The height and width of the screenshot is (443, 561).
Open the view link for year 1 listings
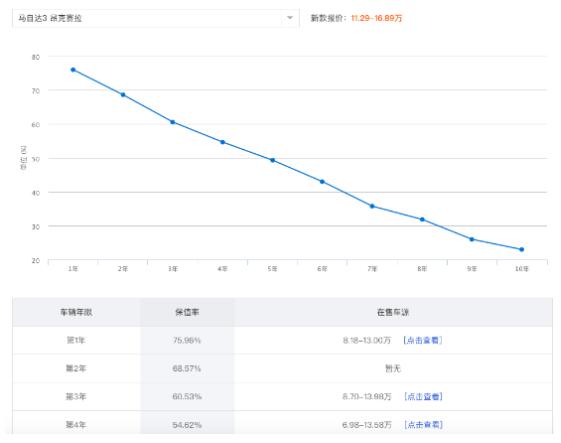click(423, 340)
